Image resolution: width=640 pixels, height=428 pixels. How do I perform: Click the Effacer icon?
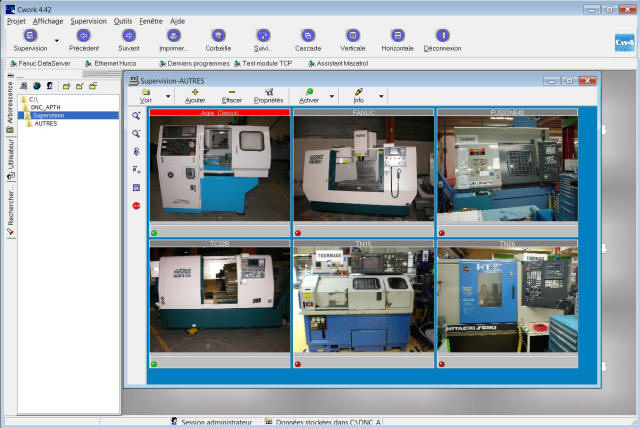(231, 92)
